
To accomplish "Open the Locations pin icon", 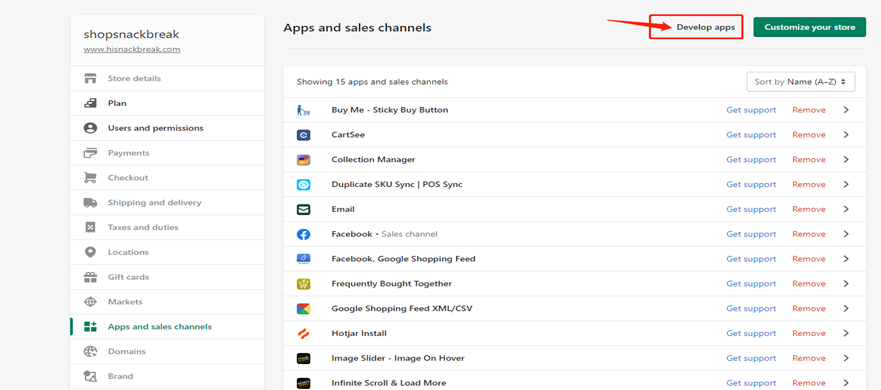I will [x=90, y=252].
